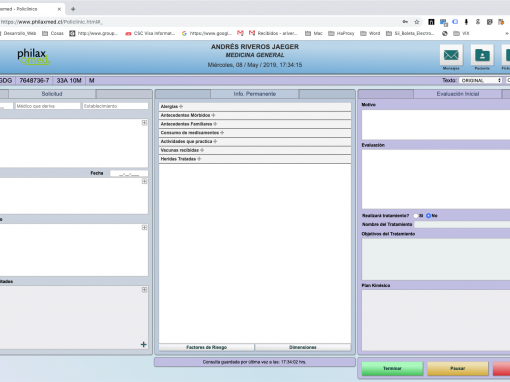Open the Mensajes envelope icon

pyautogui.click(x=451, y=55)
